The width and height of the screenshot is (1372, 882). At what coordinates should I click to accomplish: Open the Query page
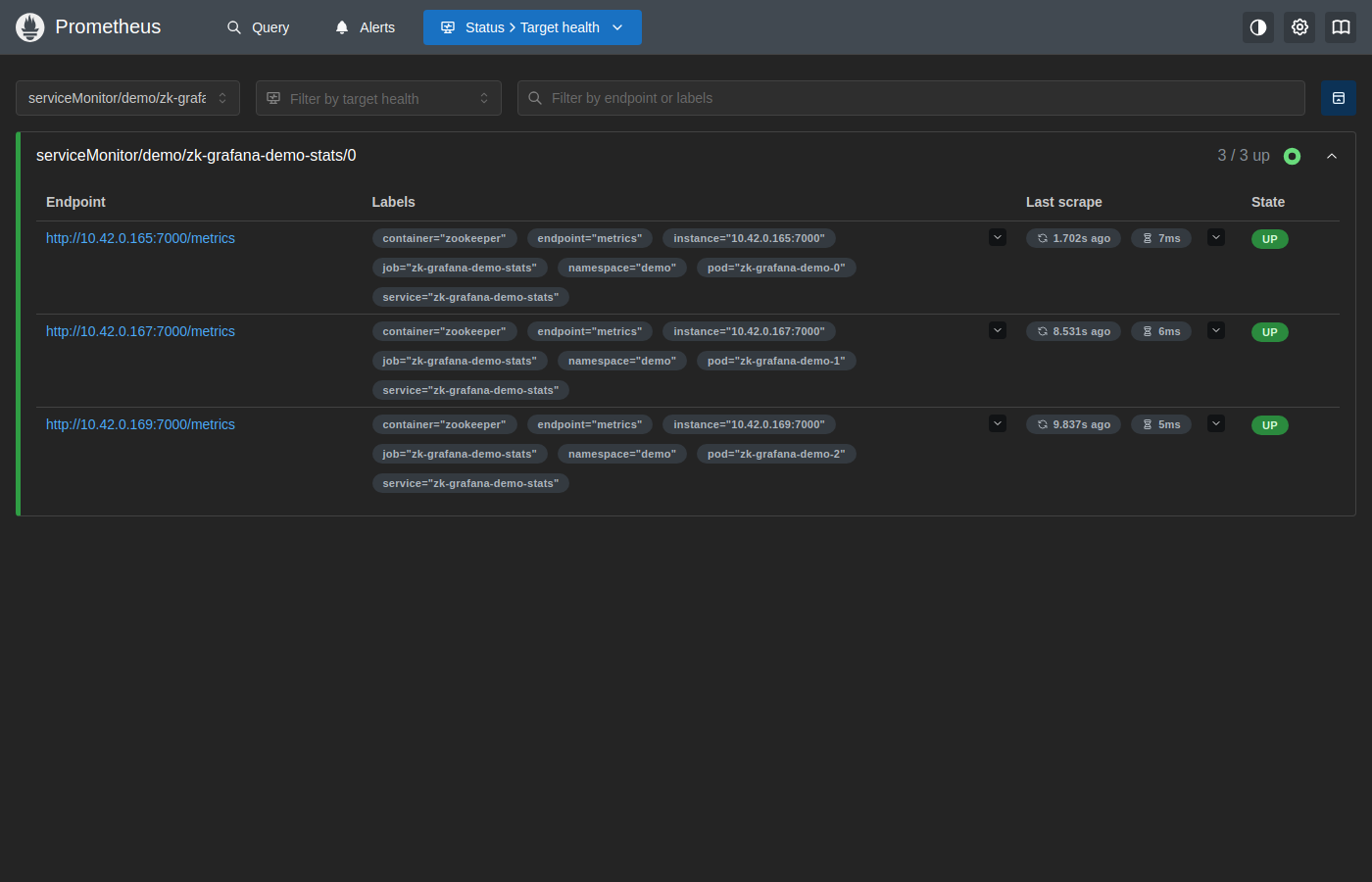tap(259, 27)
